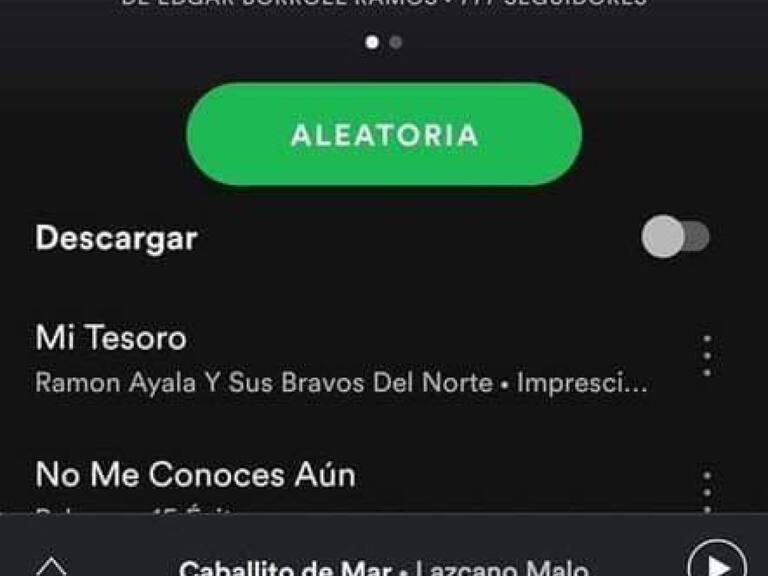This screenshot has width=768, height=576.
Task: Open the three-dot menu for Mi Tesoro
Action: [x=707, y=356]
